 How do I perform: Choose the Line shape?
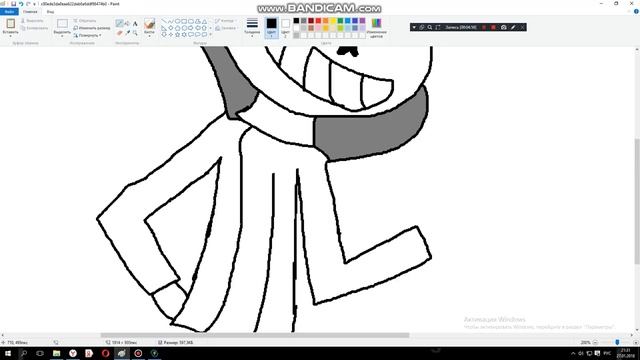[x=164, y=21]
